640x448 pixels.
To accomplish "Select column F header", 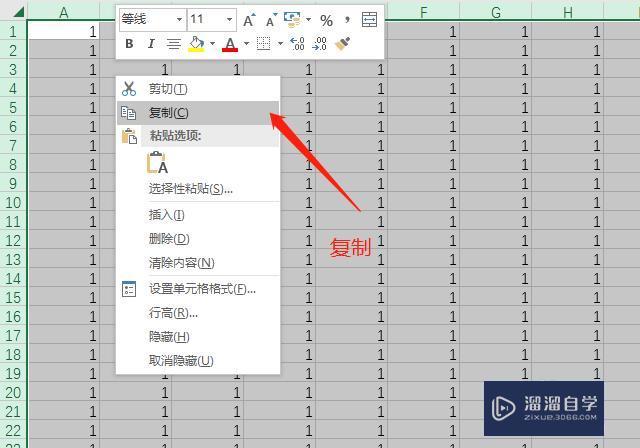I will click(424, 13).
